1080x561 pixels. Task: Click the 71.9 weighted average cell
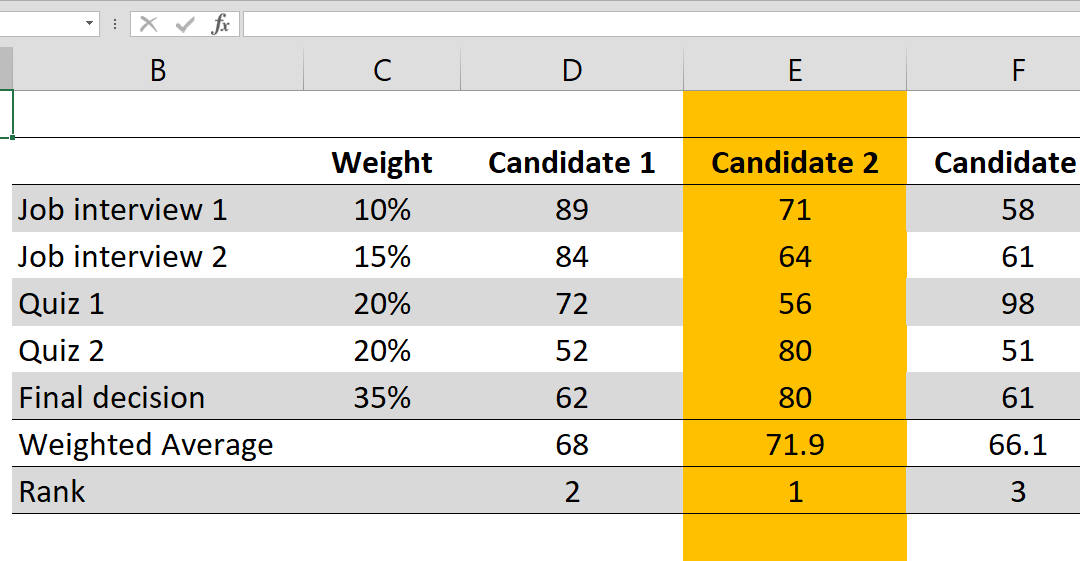(795, 444)
